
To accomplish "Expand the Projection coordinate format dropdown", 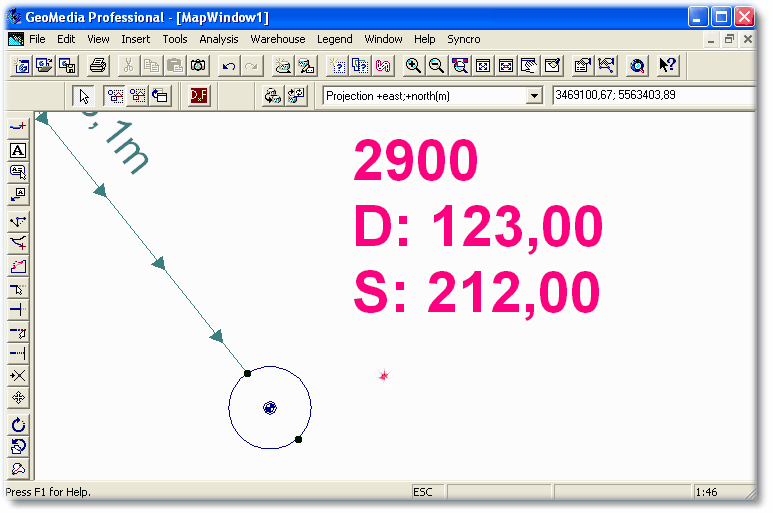I will pyautogui.click(x=534, y=96).
